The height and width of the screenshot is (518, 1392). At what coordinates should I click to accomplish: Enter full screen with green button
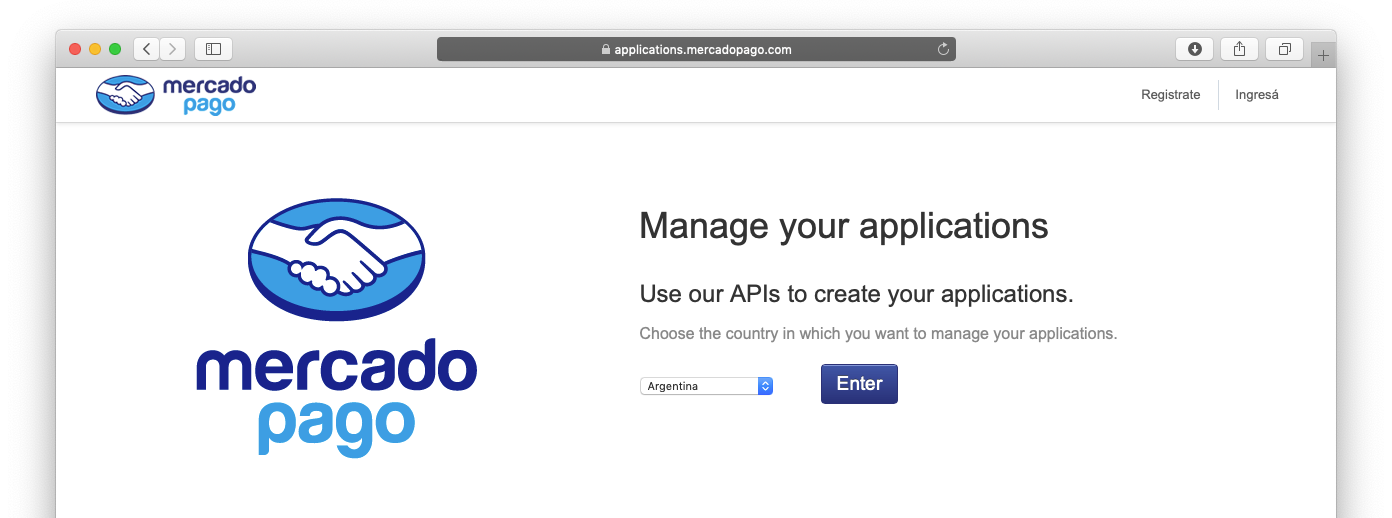pyautogui.click(x=115, y=49)
